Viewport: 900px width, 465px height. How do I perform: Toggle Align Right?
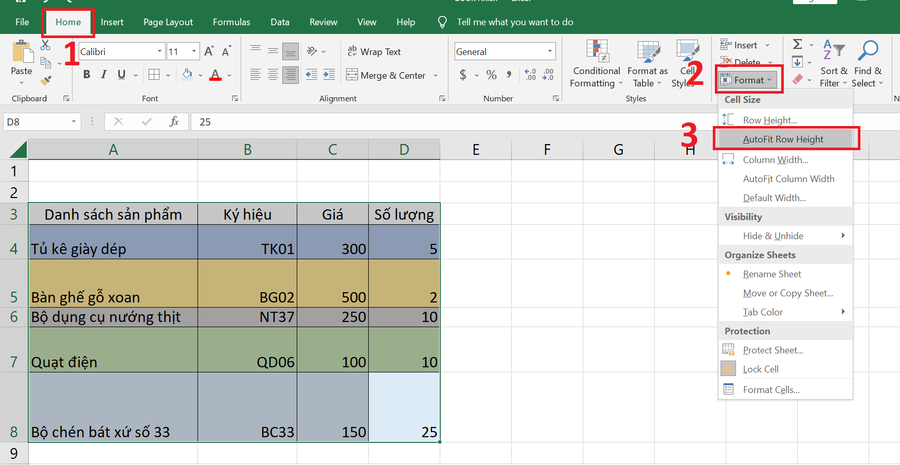pos(290,75)
